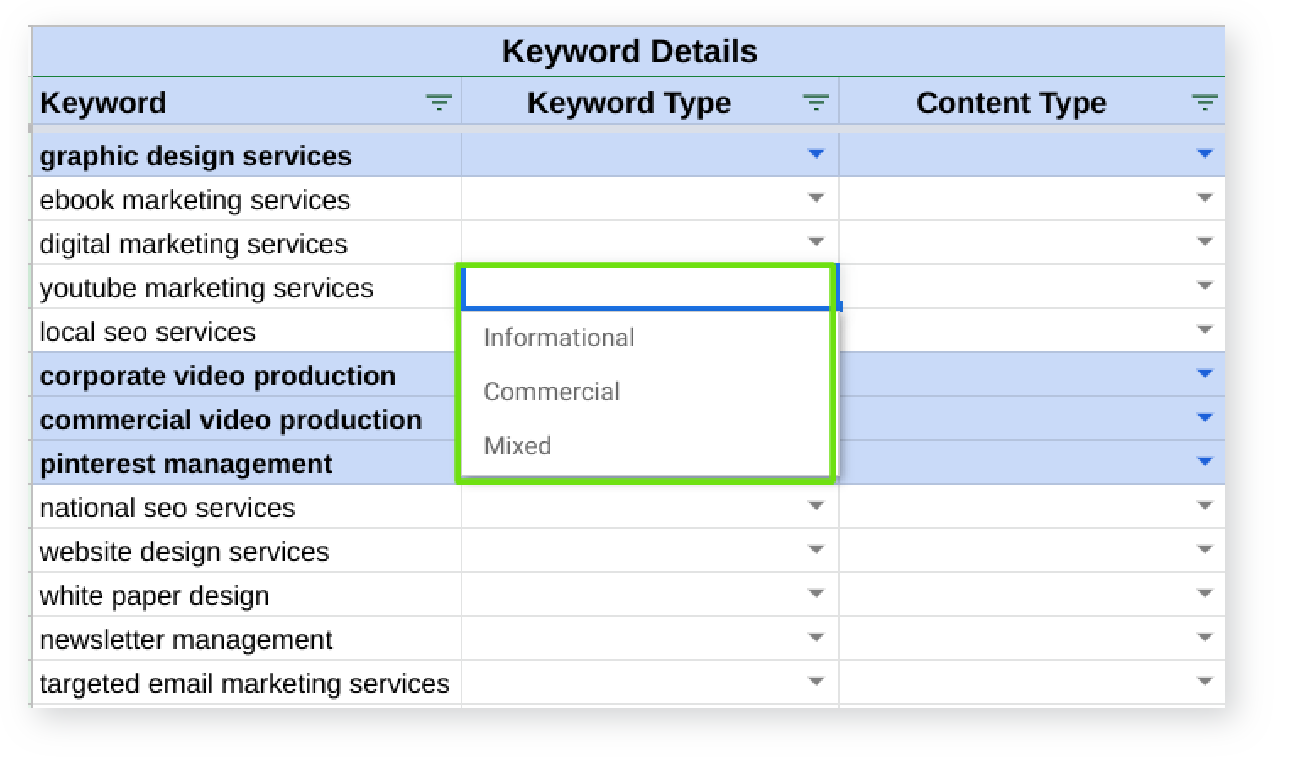
Task: Click the Keyword Type column filter icon
Action: [816, 103]
